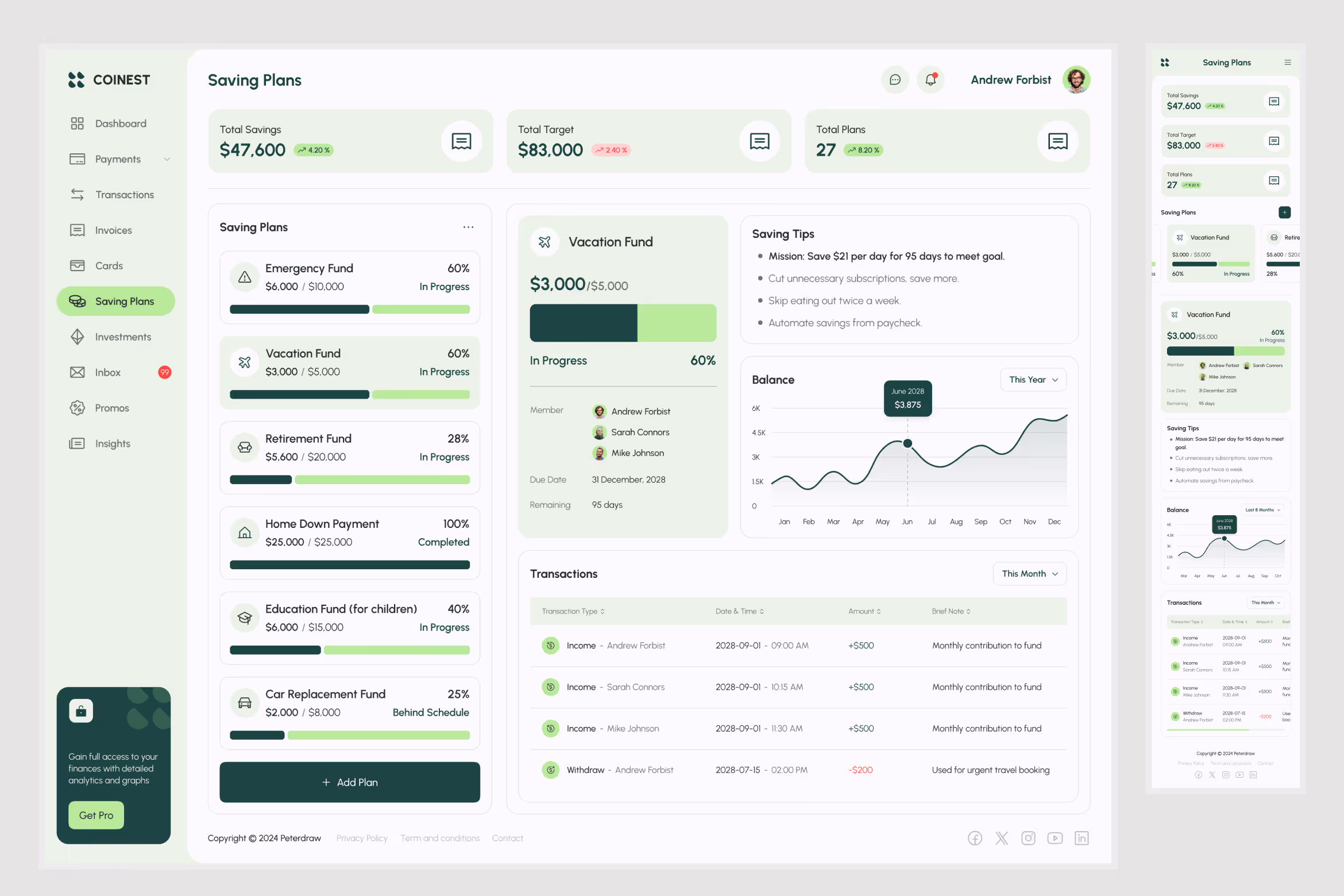Open the Balance This Year dropdown
The width and height of the screenshot is (1344, 896).
coord(1033,380)
